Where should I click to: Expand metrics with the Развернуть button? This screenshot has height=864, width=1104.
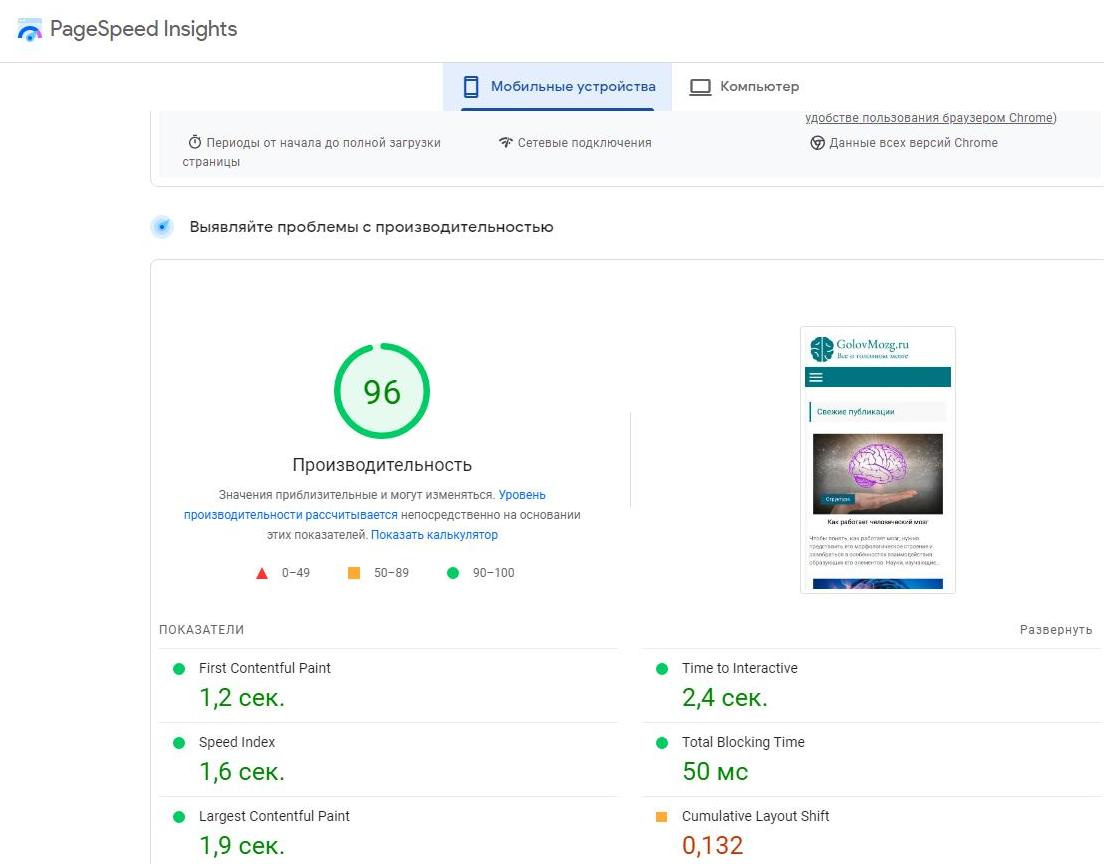pos(1055,630)
